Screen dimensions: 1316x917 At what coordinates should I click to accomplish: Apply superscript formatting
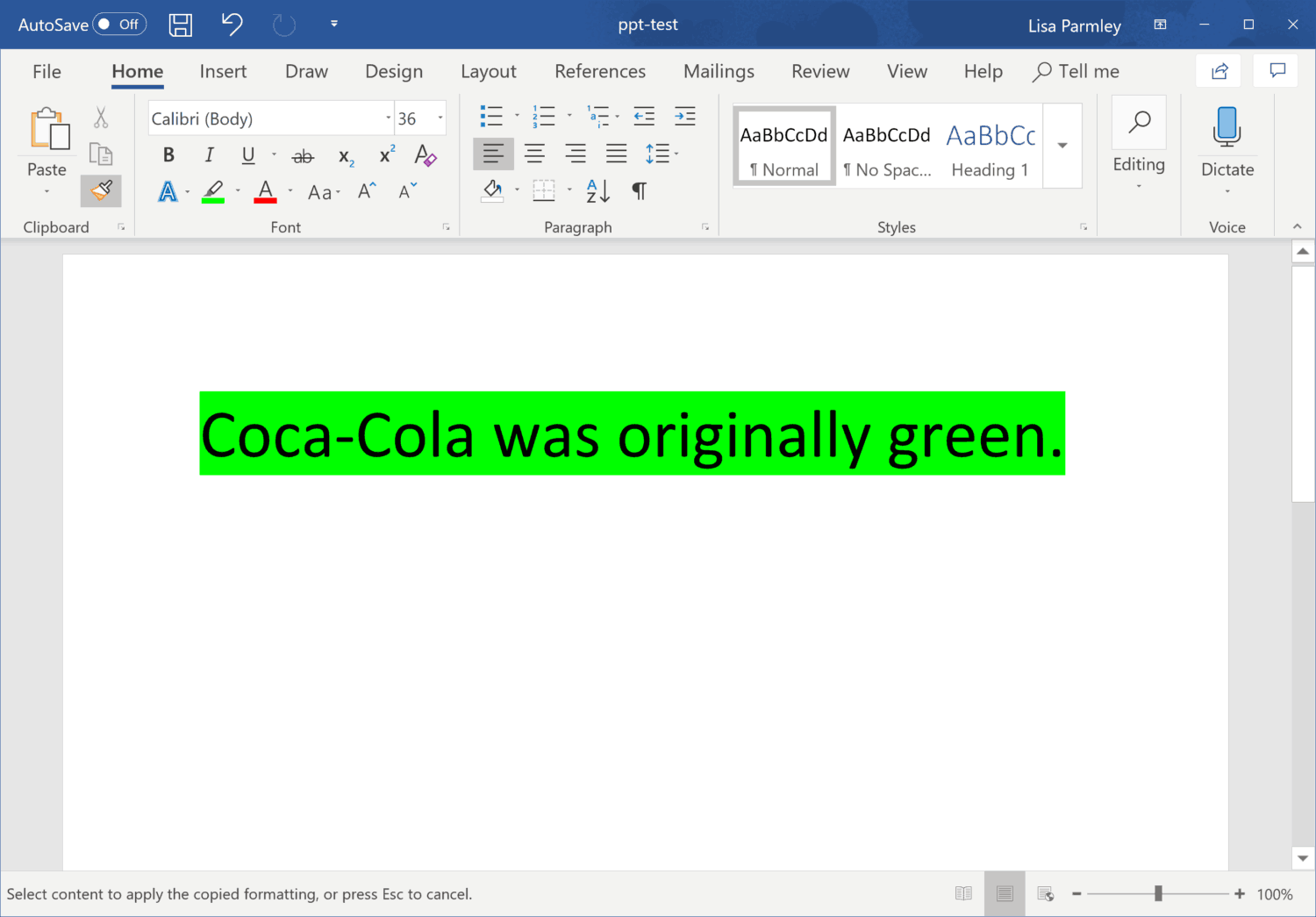(386, 155)
